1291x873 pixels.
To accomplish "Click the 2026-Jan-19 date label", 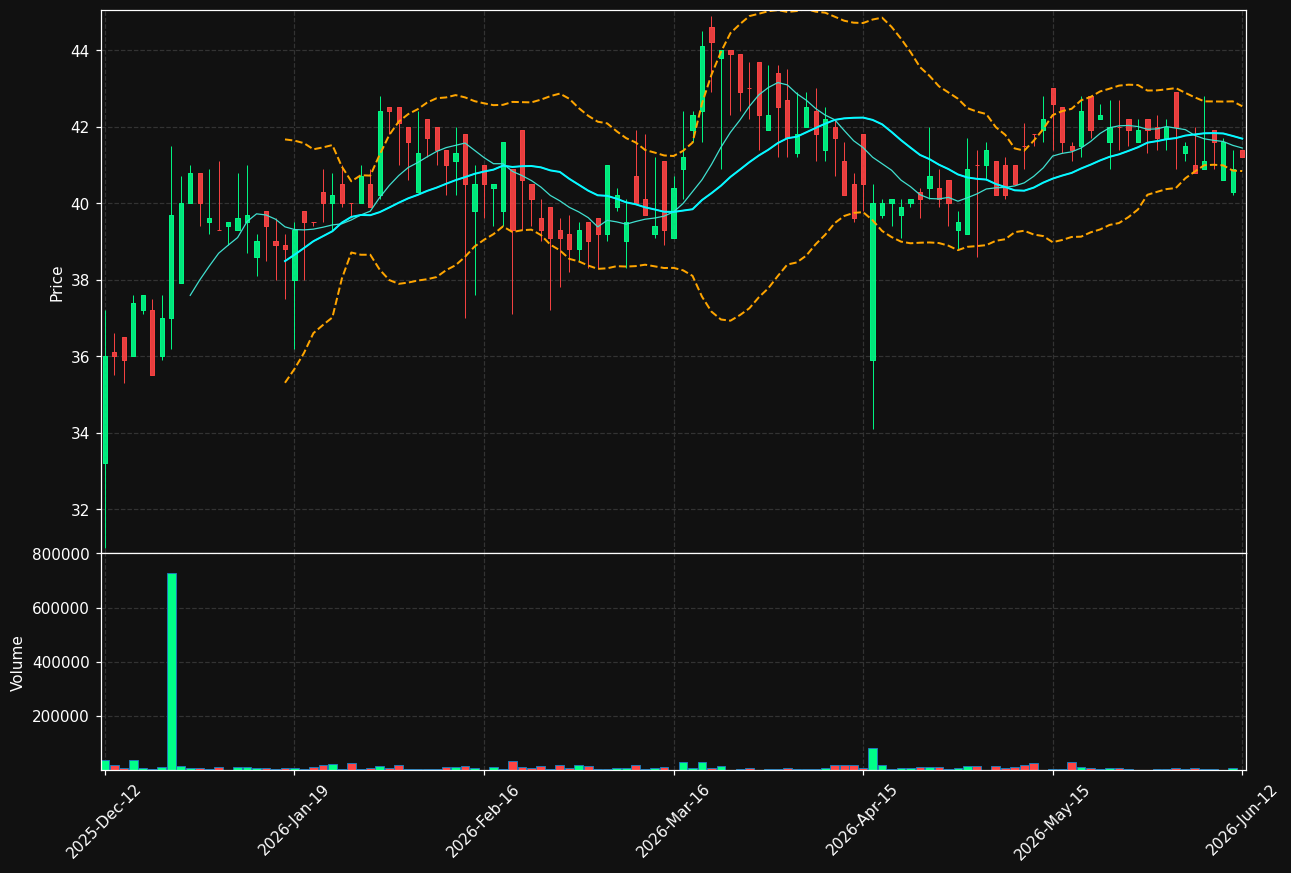I will point(294,821).
